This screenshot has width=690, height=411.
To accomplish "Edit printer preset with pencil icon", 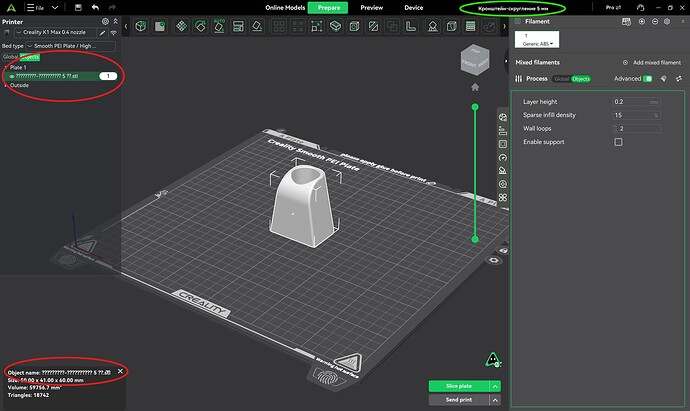I will click(x=103, y=33).
